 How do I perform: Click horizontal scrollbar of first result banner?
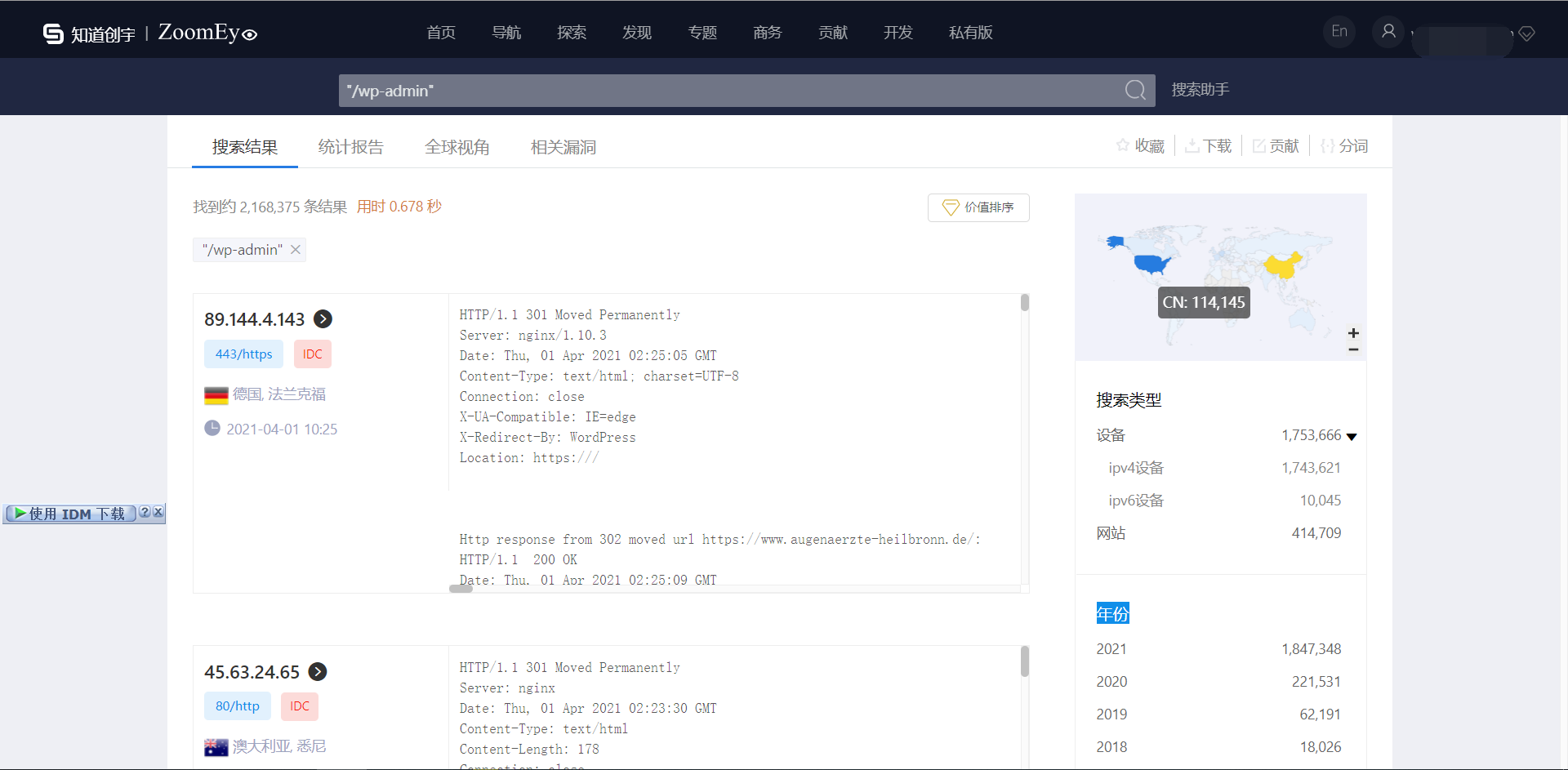pyautogui.click(x=461, y=589)
